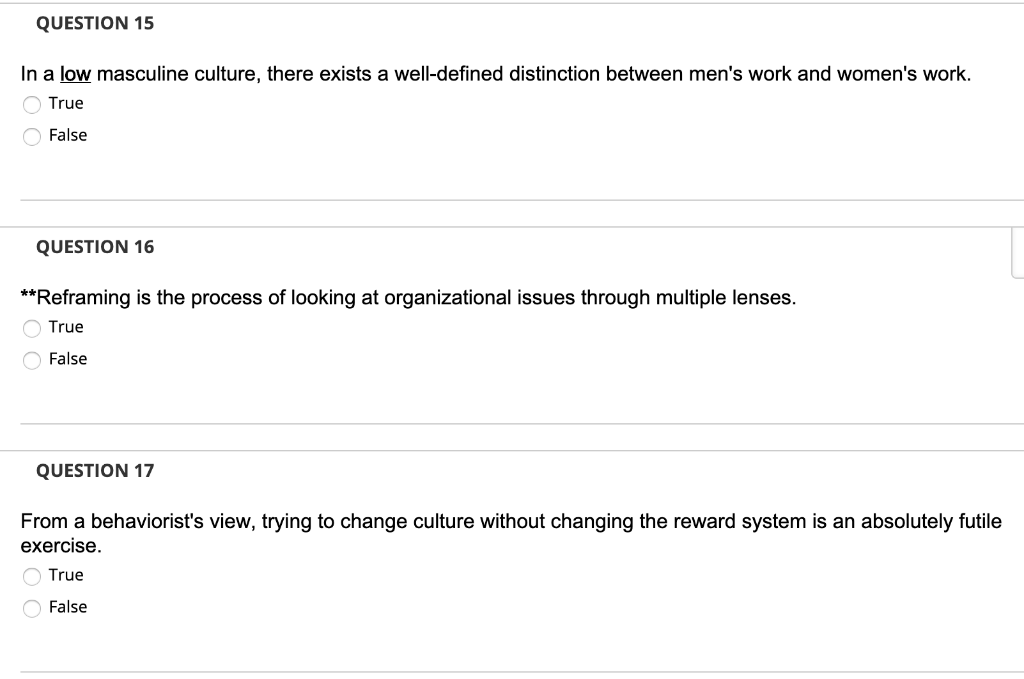This screenshot has width=1024, height=679.
Task: Select False for Question 15
Action: click(x=32, y=135)
